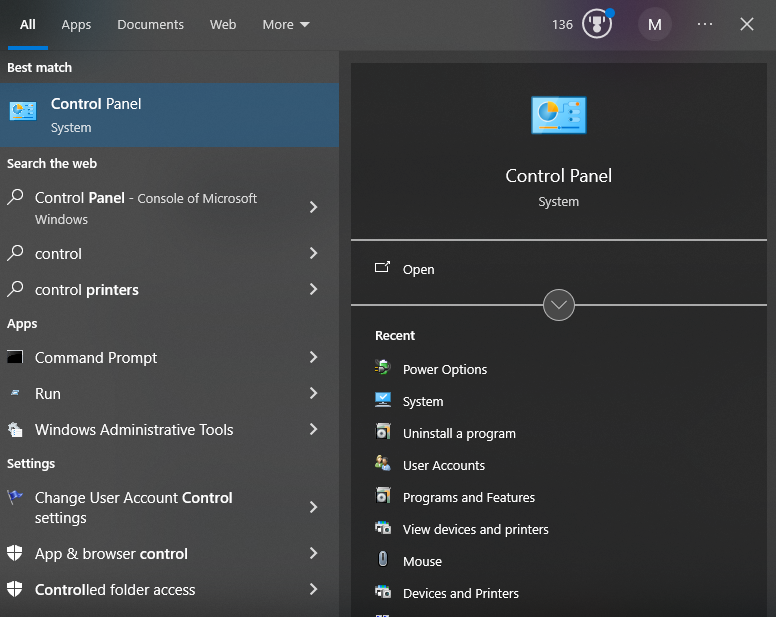The height and width of the screenshot is (617, 776).
Task: Click the large Control Panel preview icon
Action: click(x=558, y=115)
